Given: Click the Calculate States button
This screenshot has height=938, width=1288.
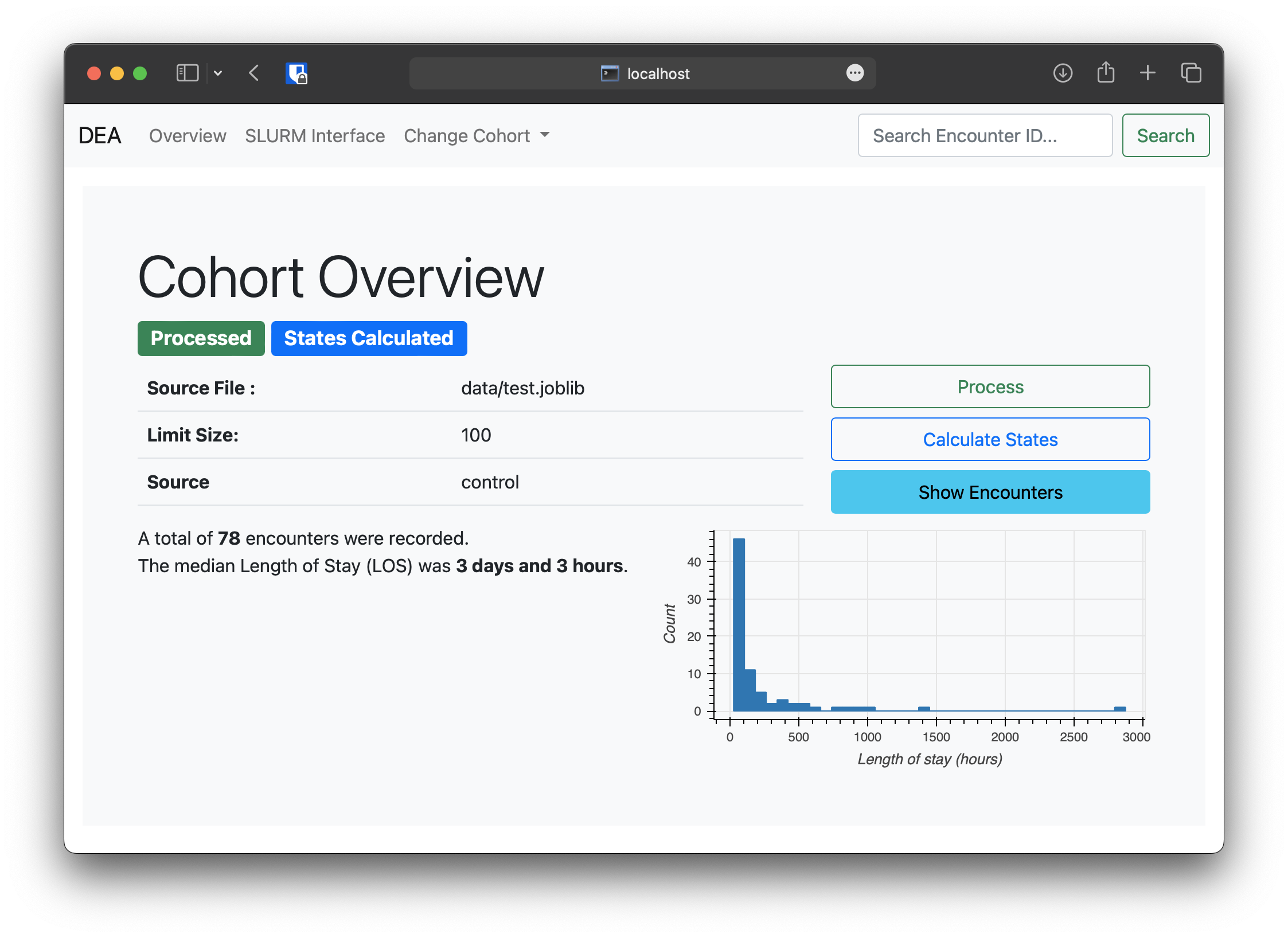Looking at the screenshot, I should pyautogui.click(x=990, y=440).
